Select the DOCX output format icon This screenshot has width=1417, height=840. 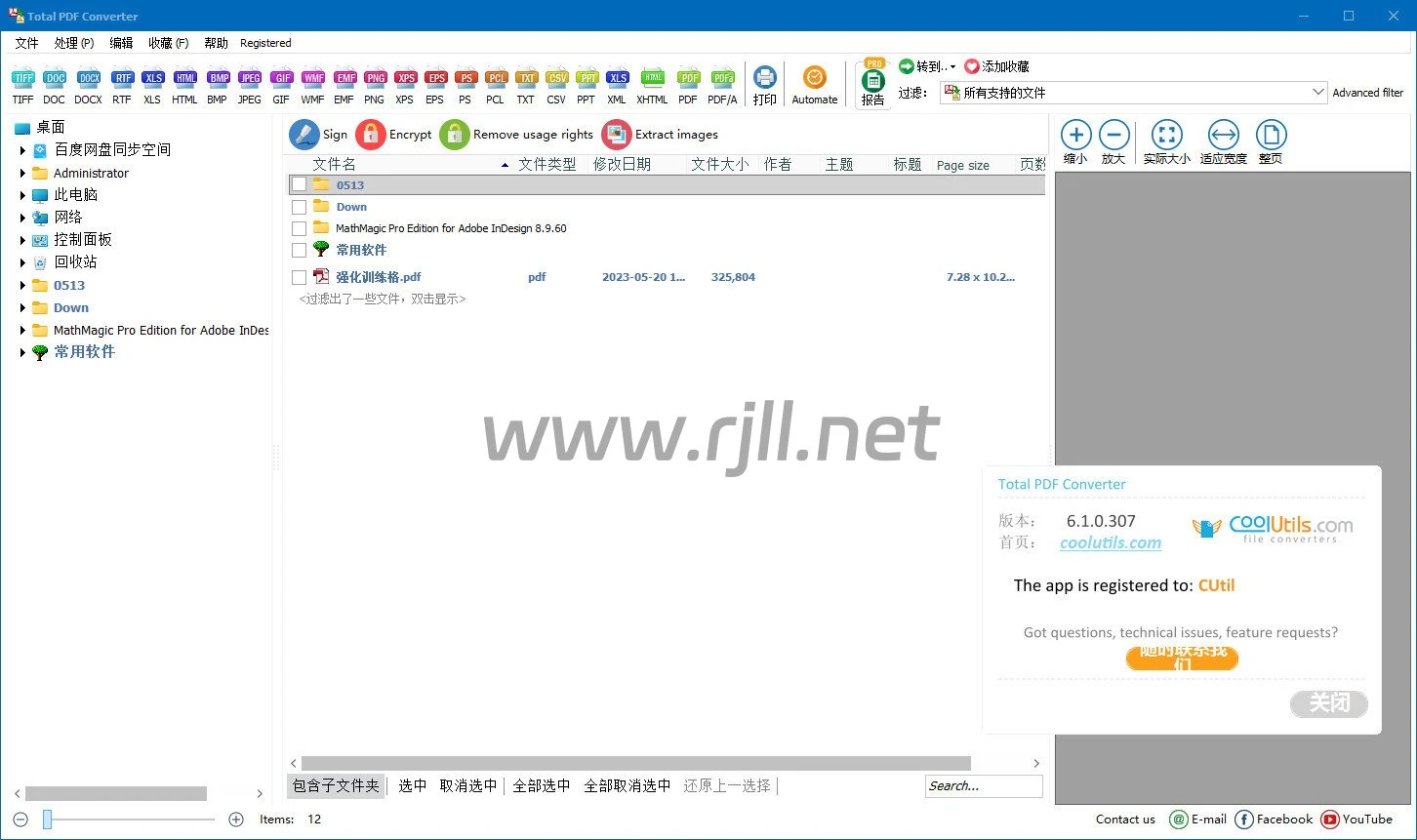pos(88,79)
